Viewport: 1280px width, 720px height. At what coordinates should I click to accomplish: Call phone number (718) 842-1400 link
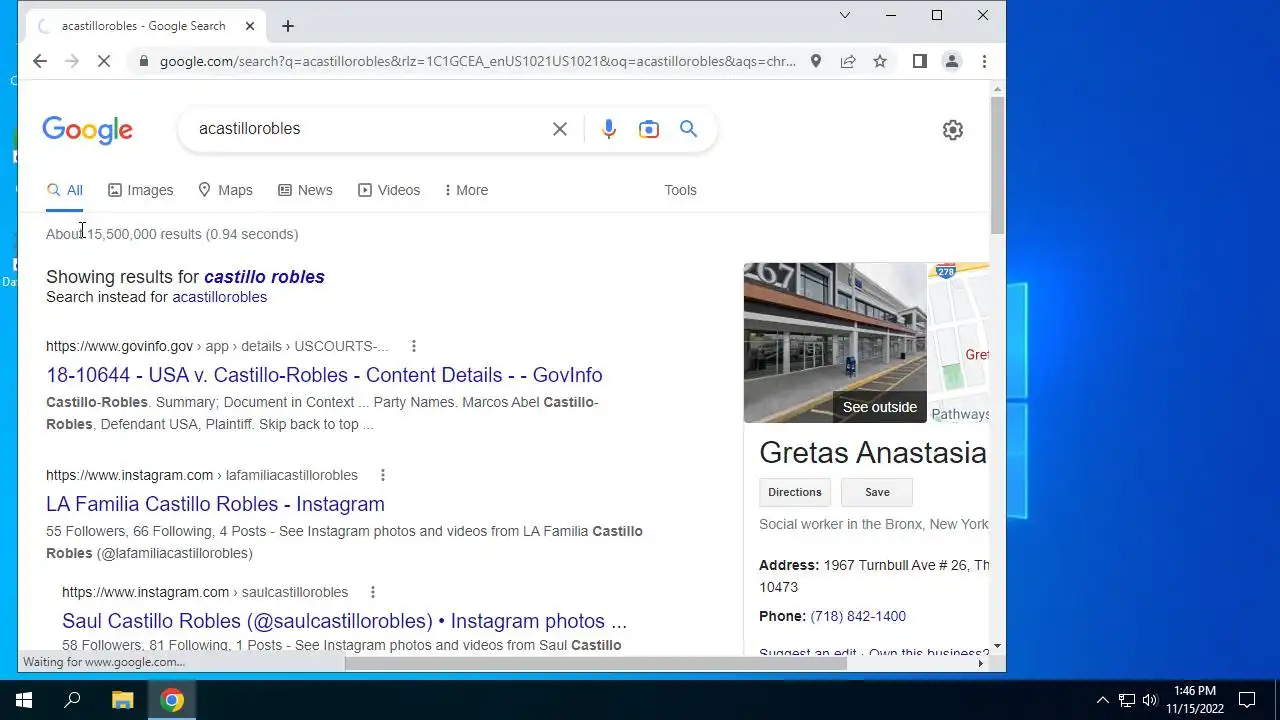point(858,616)
